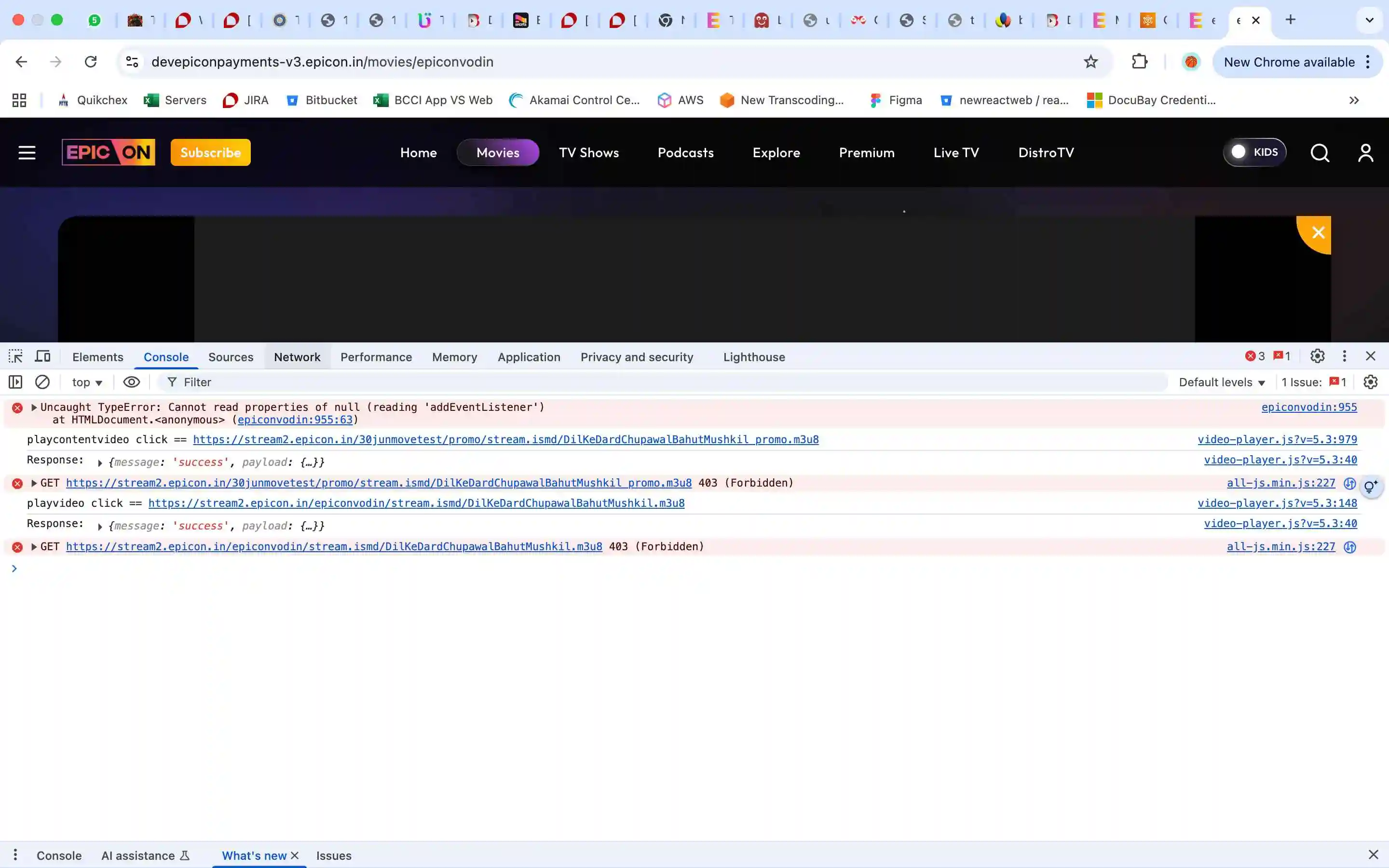Open the user profile icon
Screen dimensions: 1389x868
click(x=1365, y=153)
